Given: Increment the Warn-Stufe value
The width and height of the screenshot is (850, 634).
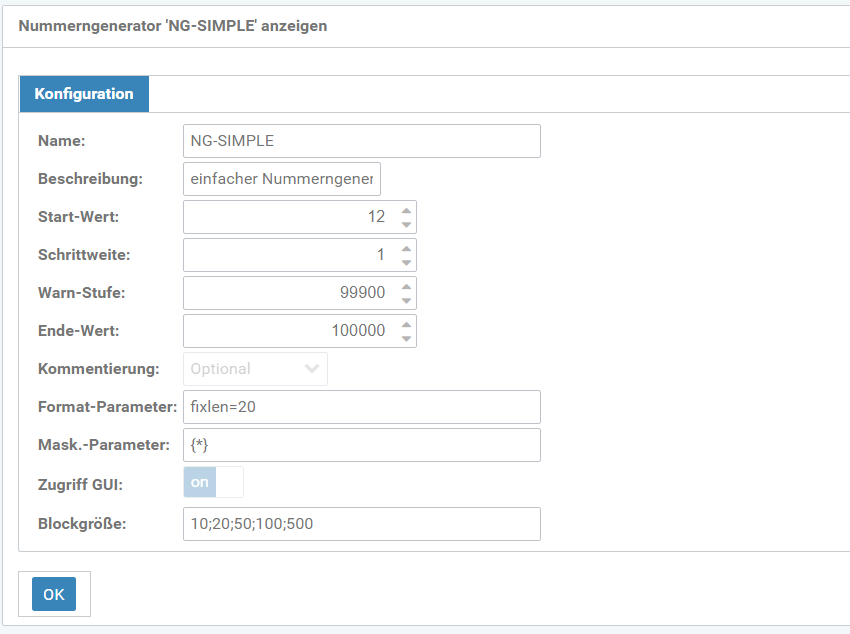Looking at the screenshot, I should [x=406, y=286].
